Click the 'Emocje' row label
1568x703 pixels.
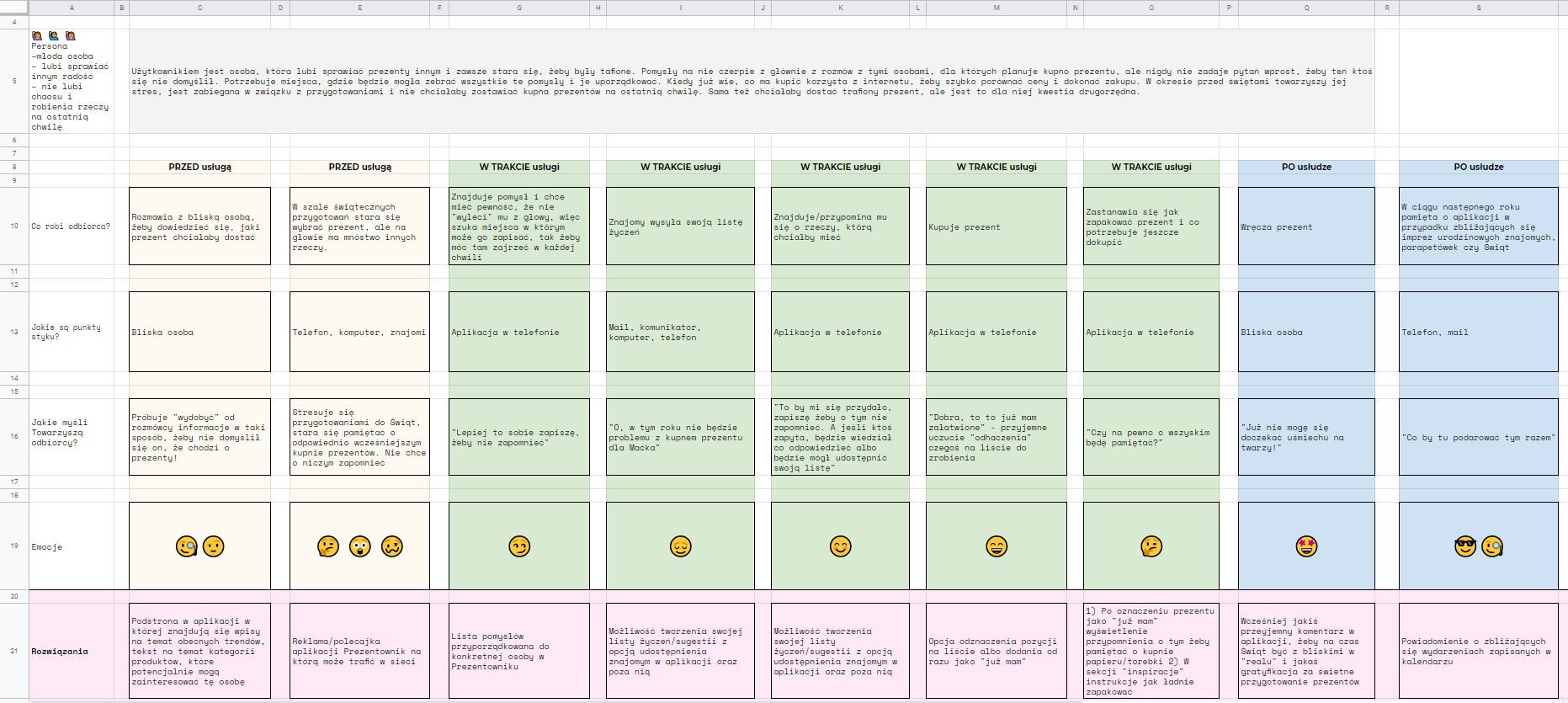[x=72, y=546]
